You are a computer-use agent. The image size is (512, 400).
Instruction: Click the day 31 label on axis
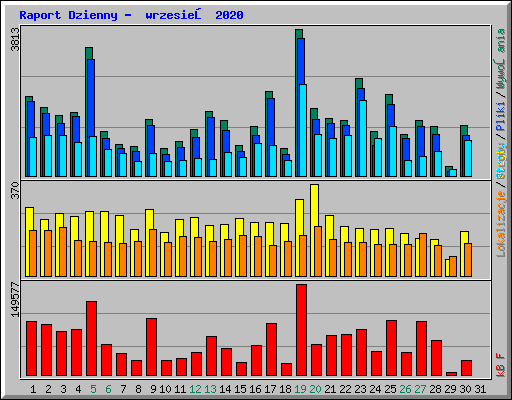point(480,389)
